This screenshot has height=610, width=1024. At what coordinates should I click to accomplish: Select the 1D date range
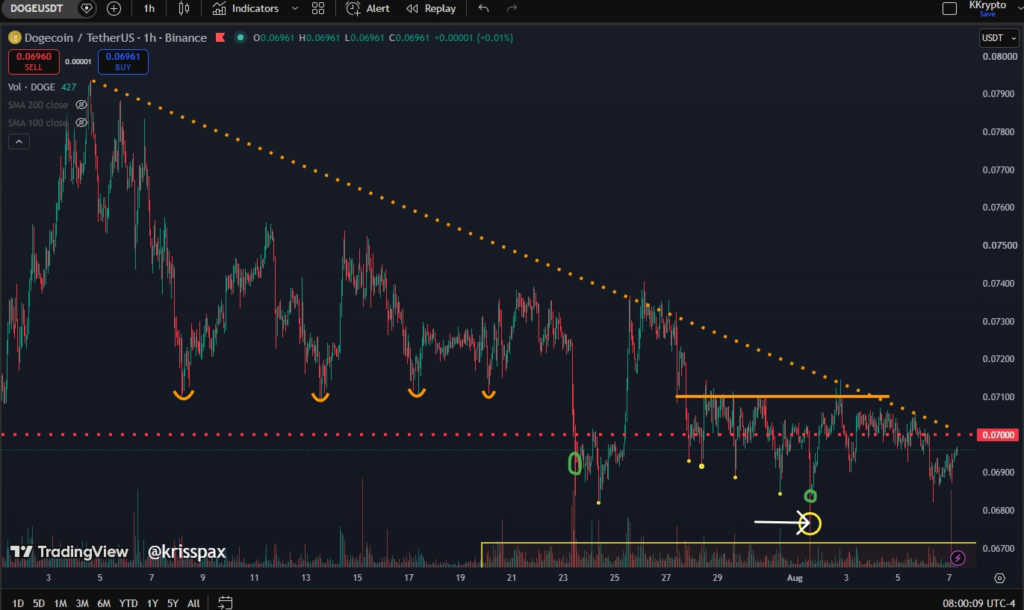18,603
